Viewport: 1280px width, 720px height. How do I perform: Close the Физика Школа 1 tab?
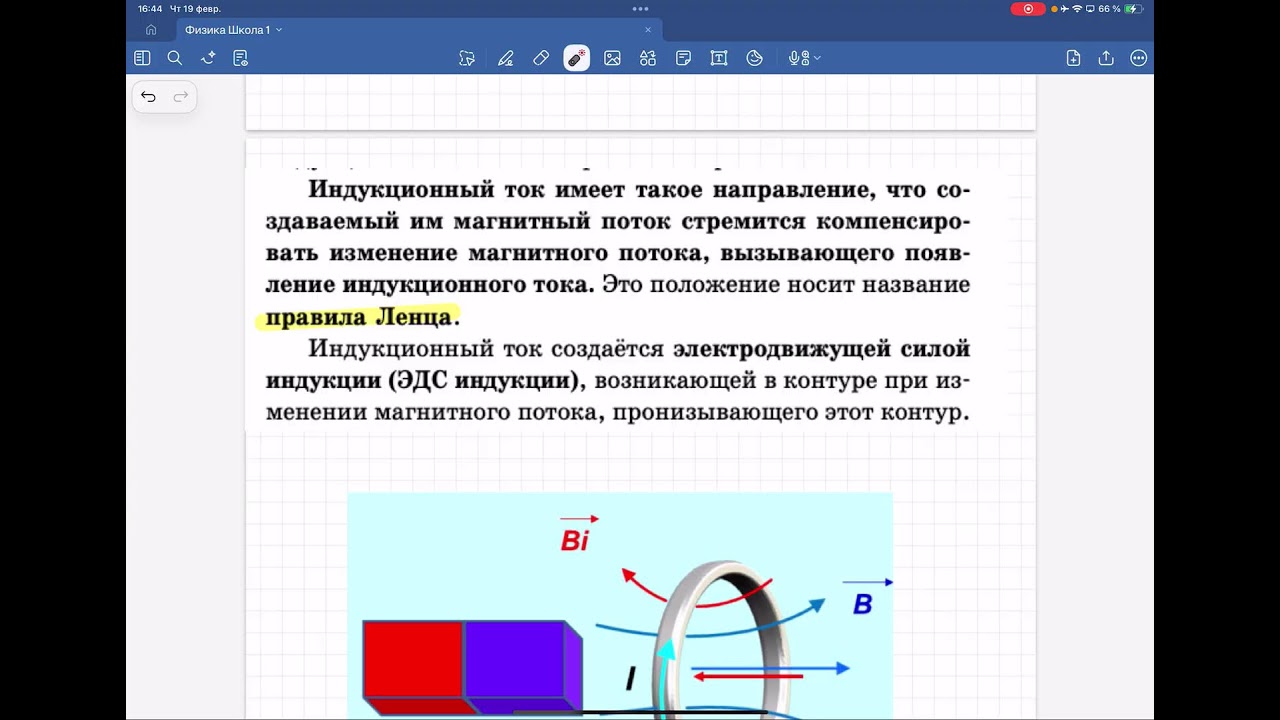tap(648, 30)
